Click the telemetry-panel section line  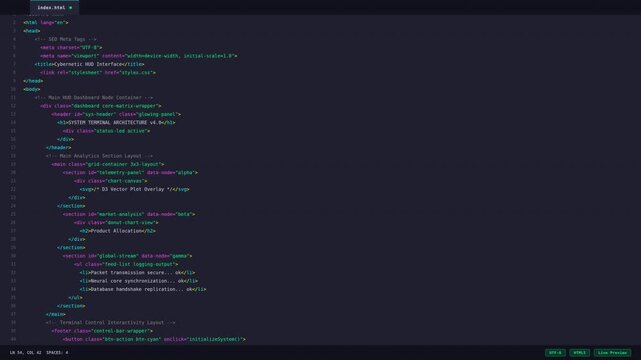tap(130, 172)
